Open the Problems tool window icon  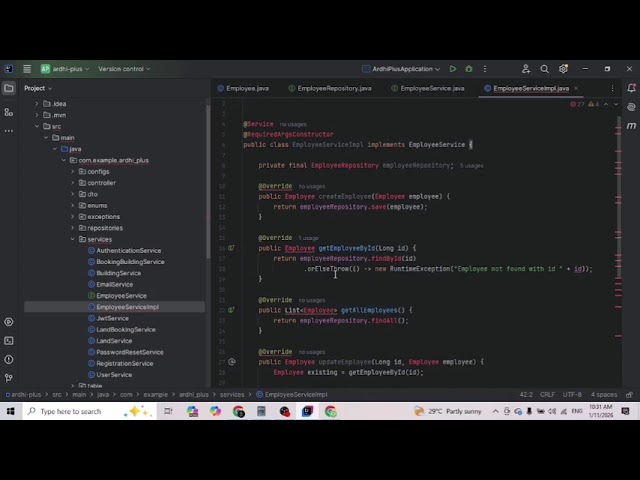9,360
